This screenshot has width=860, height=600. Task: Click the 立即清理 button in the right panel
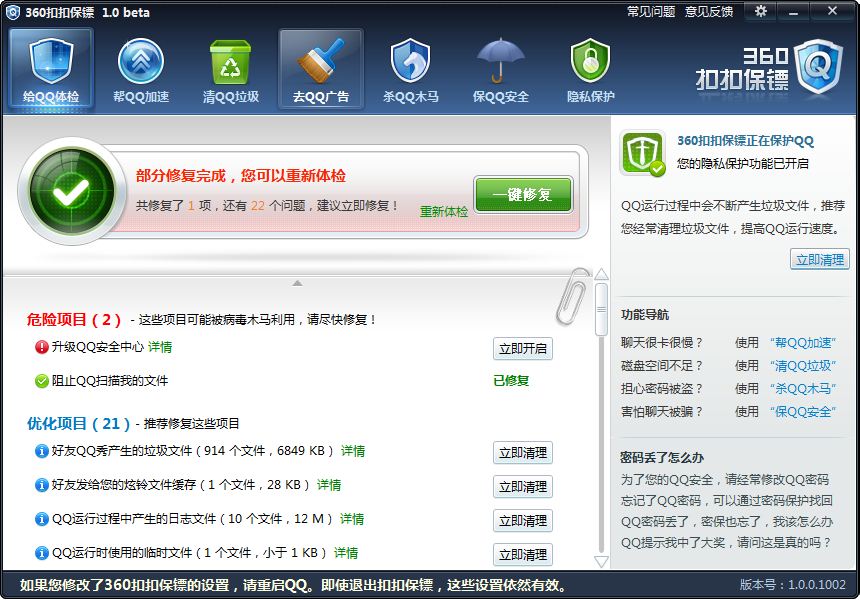pos(819,259)
